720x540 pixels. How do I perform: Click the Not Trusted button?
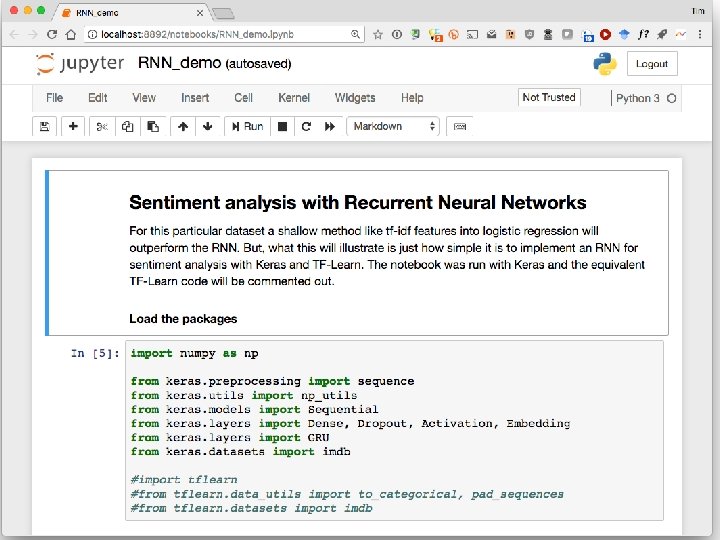pyautogui.click(x=549, y=97)
